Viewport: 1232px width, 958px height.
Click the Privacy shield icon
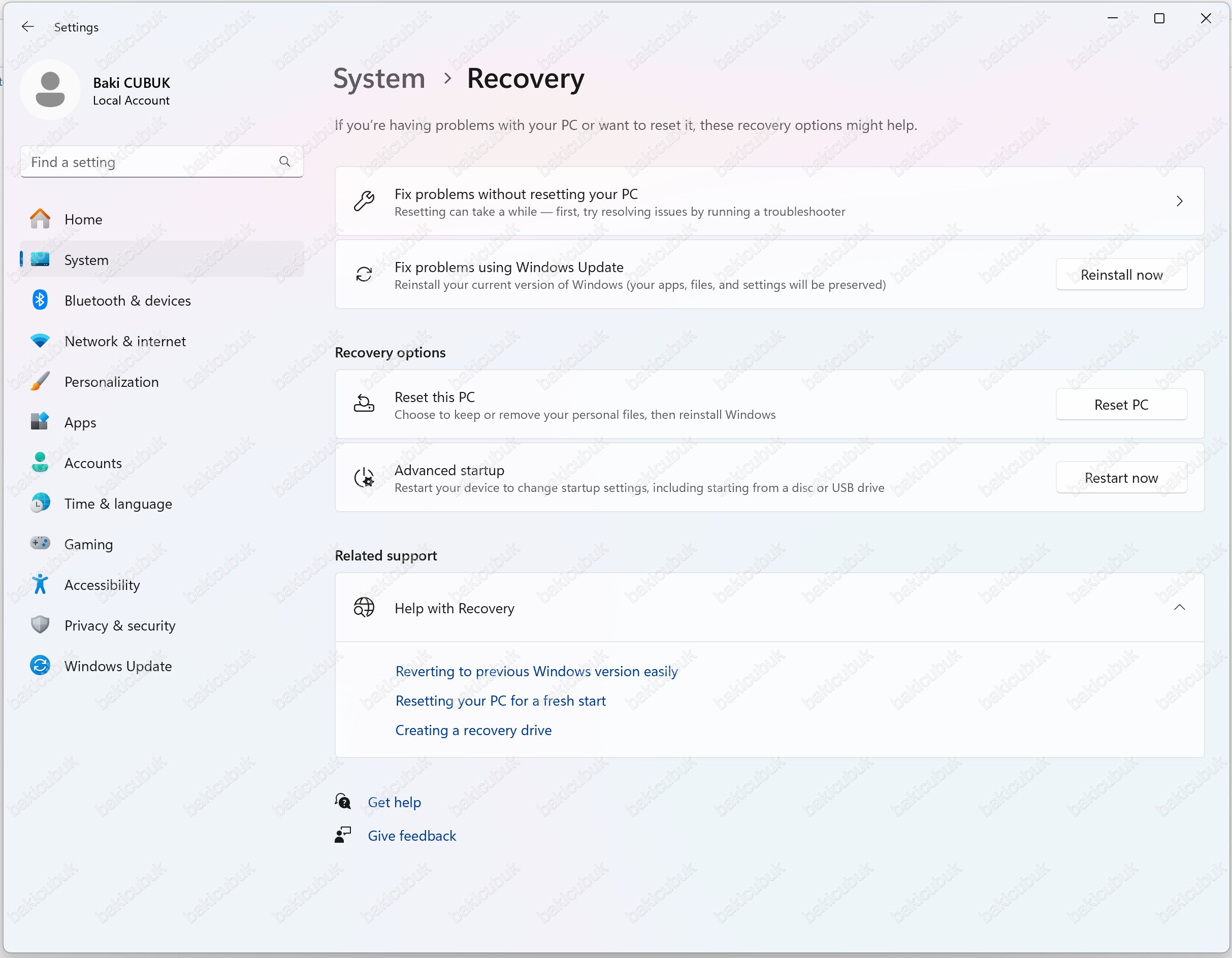tap(40, 625)
